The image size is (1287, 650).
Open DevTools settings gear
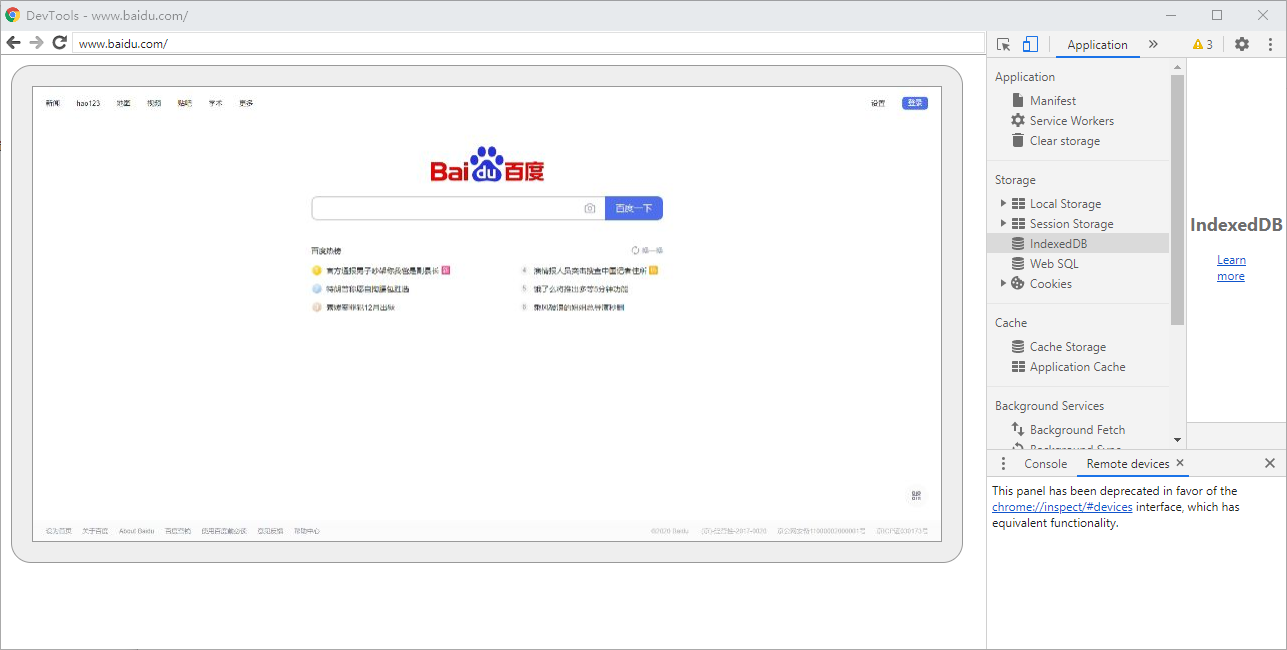click(x=1242, y=44)
